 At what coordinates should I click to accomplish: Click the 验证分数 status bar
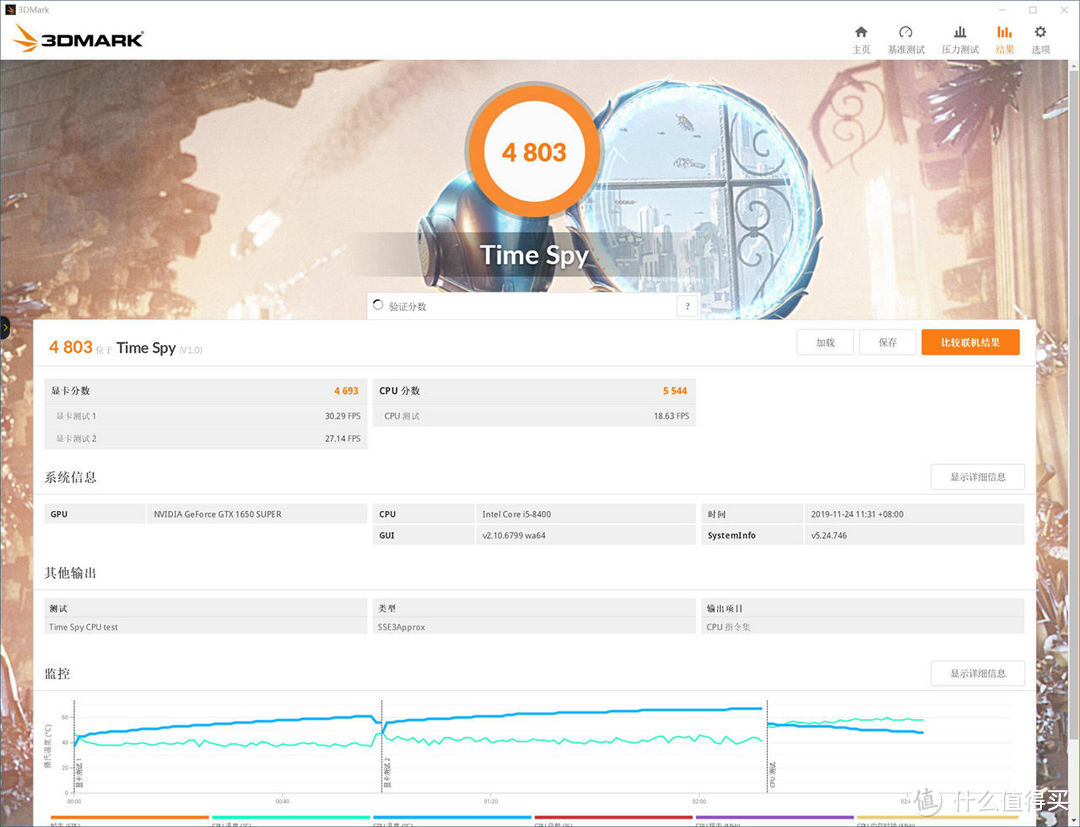point(534,306)
